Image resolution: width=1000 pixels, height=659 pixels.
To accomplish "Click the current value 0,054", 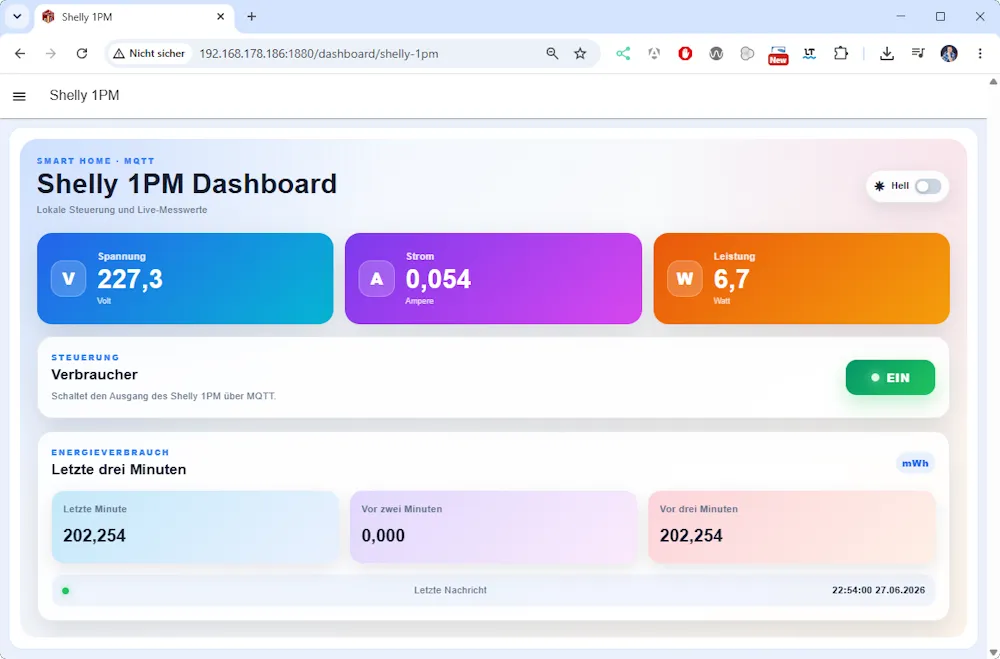I will (438, 279).
